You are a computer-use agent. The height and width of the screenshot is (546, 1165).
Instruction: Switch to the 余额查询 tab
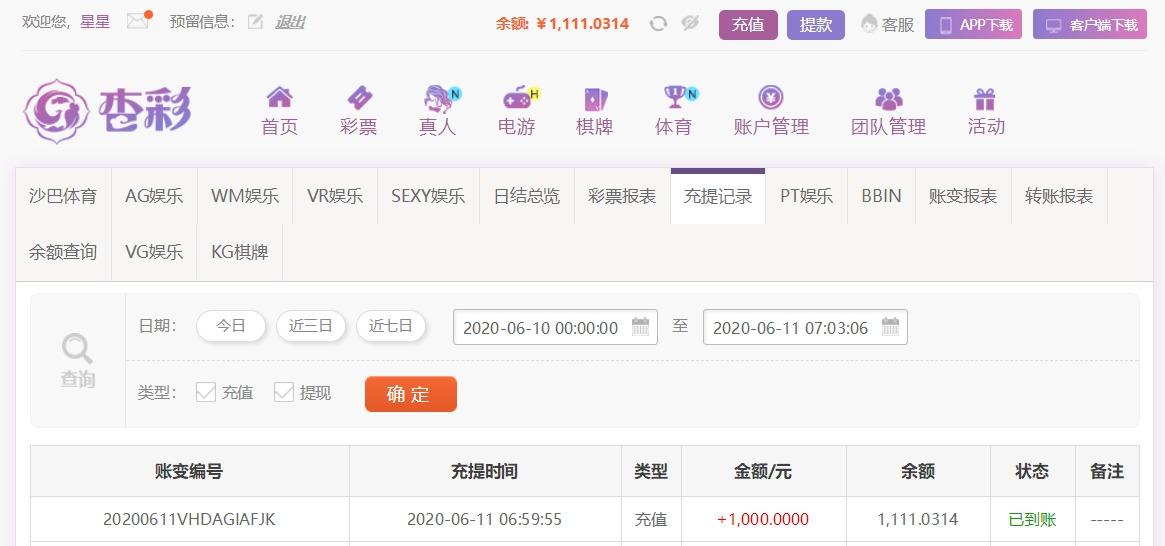coord(63,253)
